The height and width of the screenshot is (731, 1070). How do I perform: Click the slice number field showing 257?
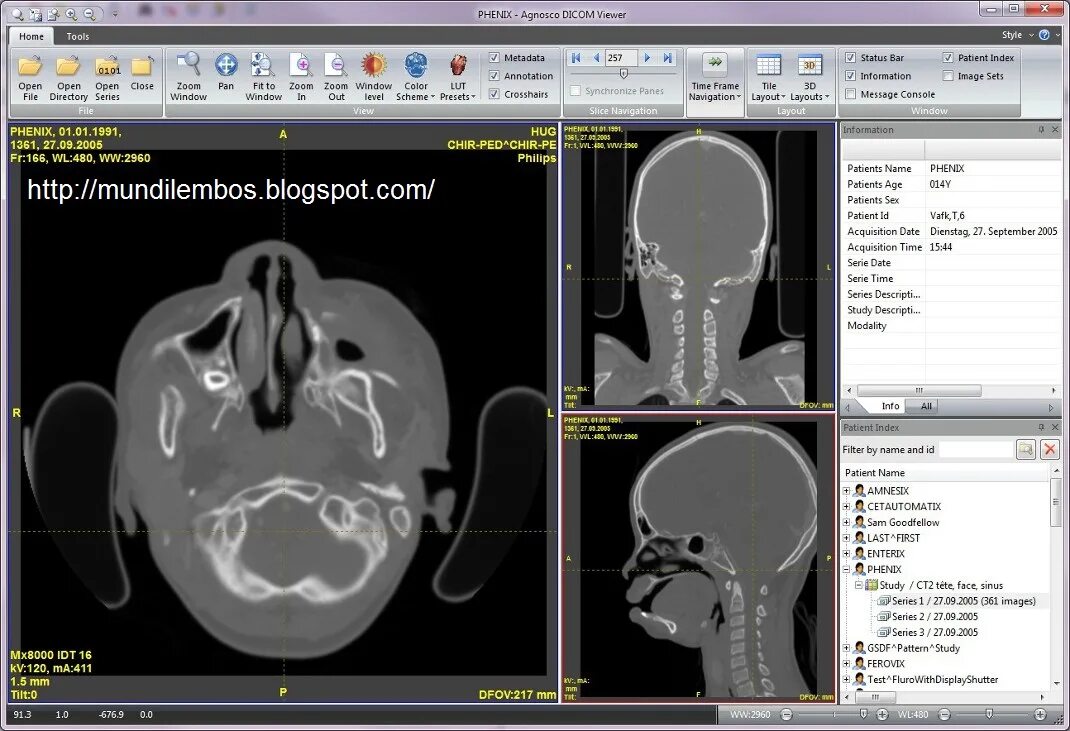pos(620,58)
